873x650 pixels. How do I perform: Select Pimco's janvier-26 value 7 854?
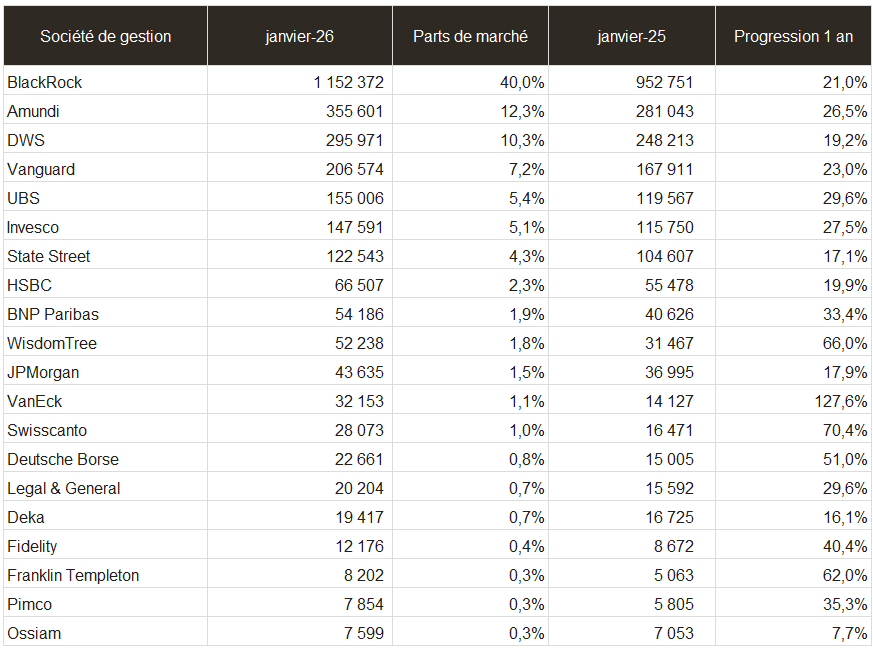coord(360,604)
